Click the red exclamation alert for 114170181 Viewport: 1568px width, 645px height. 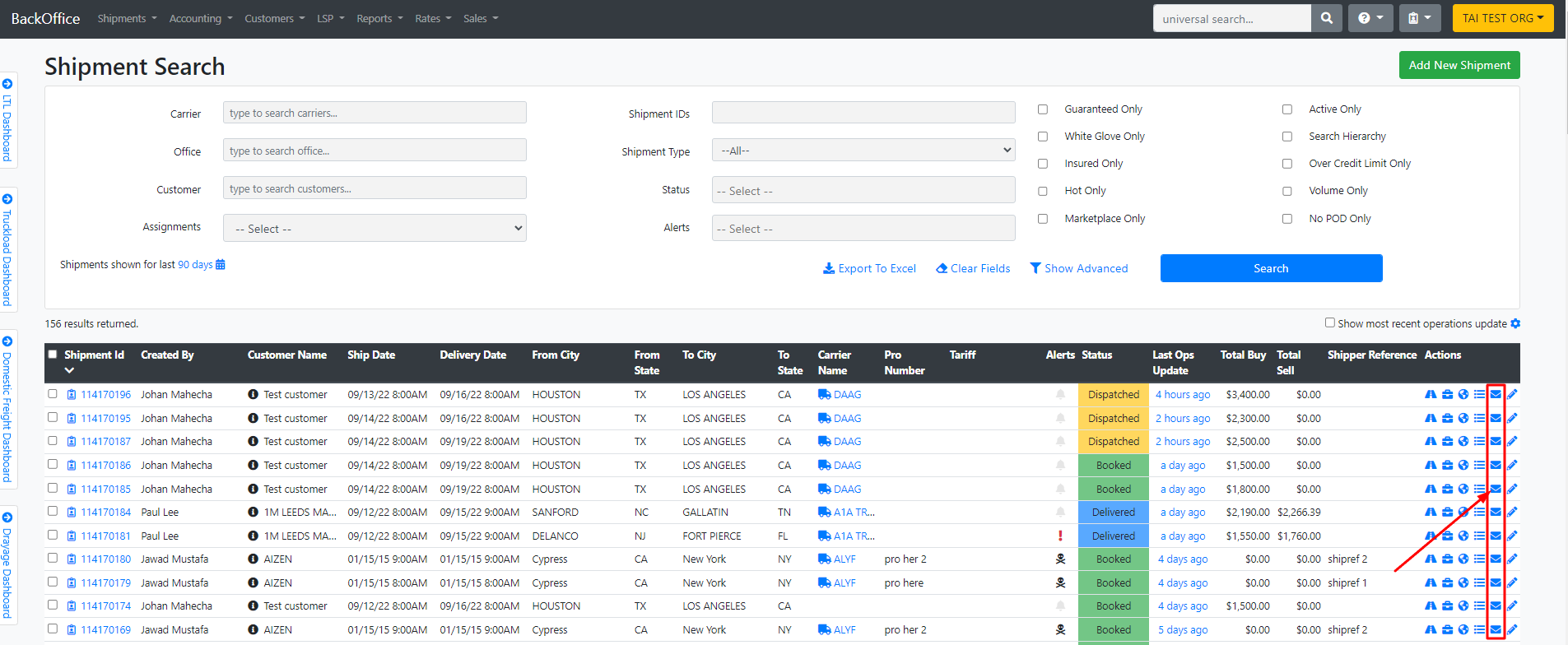pos(1060,536)
